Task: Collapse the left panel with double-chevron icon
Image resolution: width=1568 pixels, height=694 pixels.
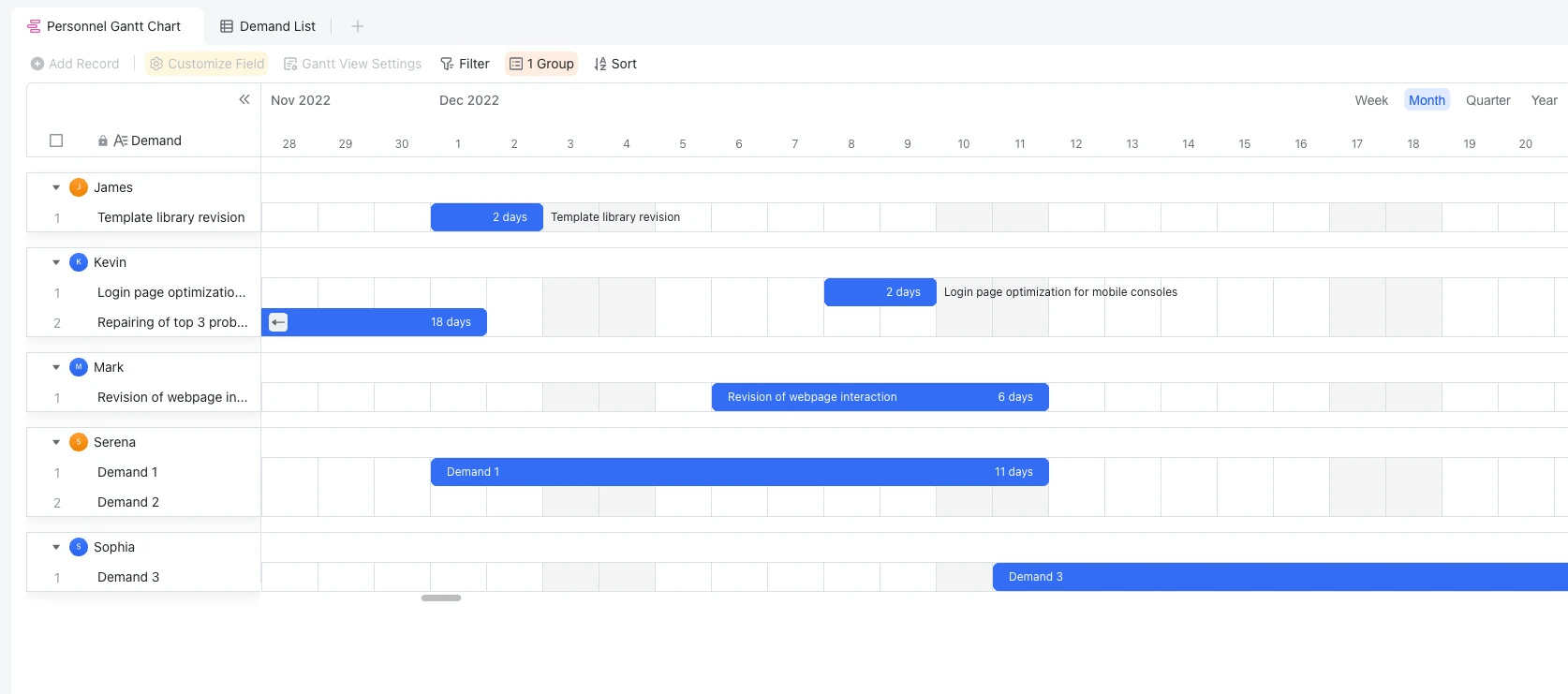Action: [x=244, y=99]
